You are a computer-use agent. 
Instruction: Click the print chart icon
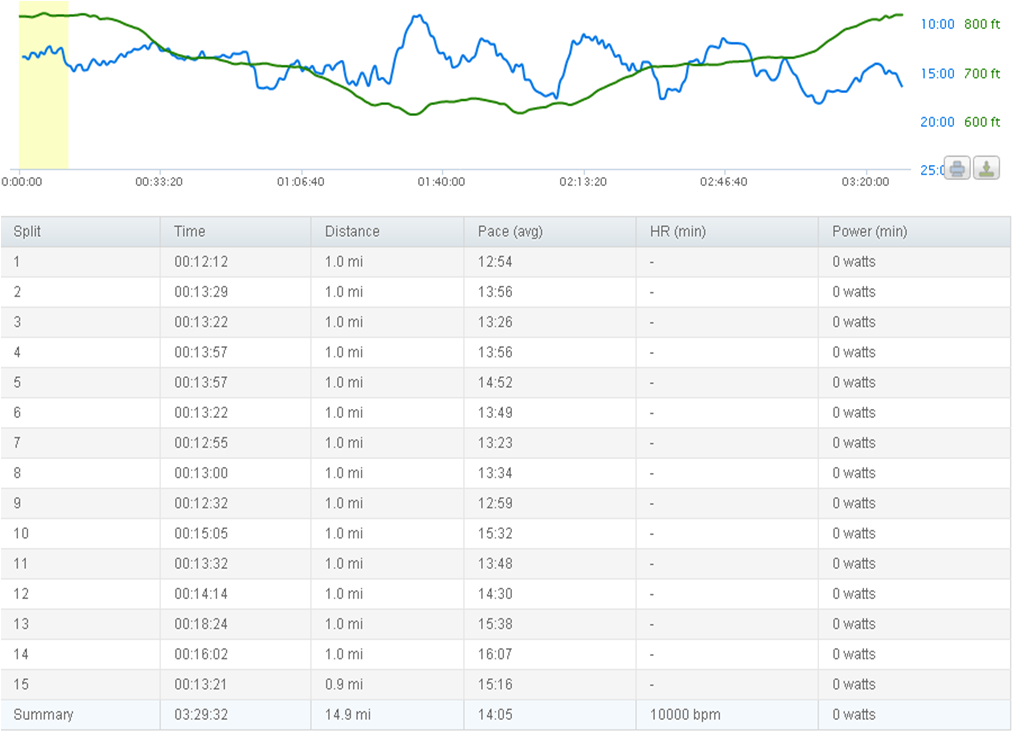point(957,168)
